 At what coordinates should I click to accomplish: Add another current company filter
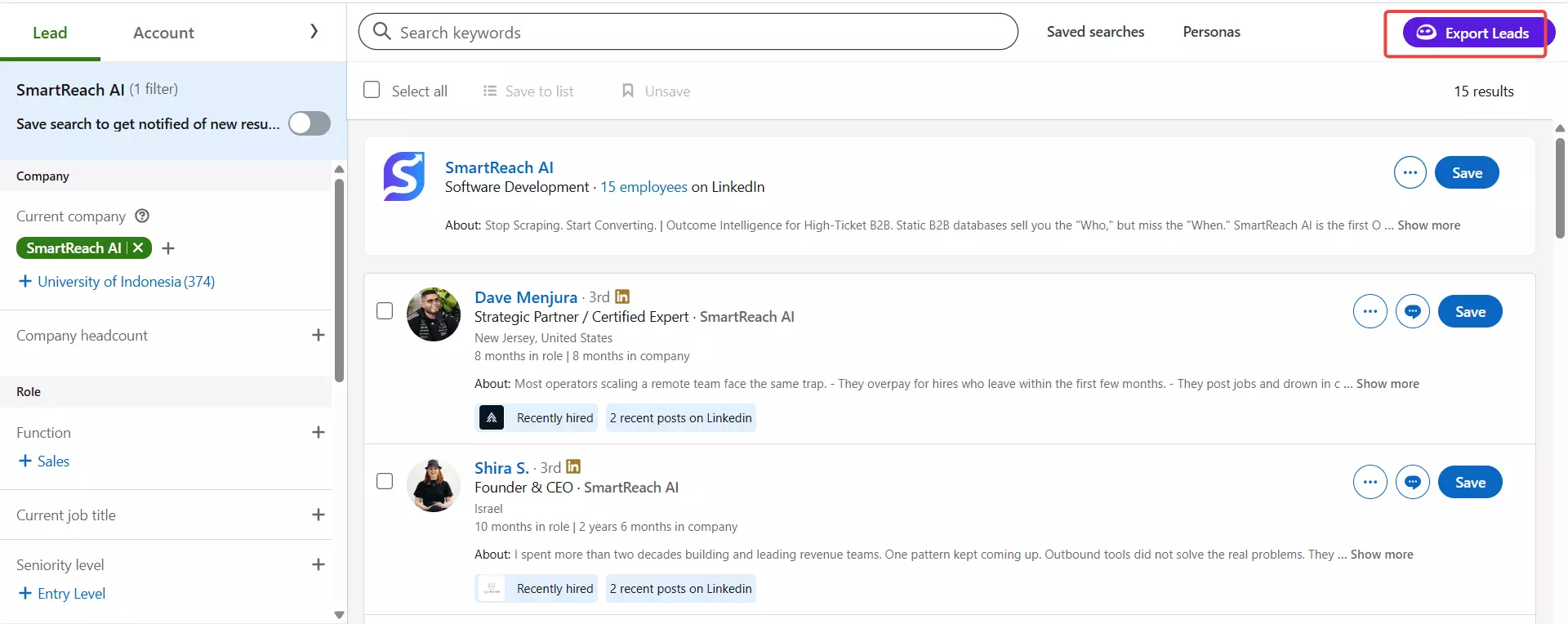click(168, 248)
